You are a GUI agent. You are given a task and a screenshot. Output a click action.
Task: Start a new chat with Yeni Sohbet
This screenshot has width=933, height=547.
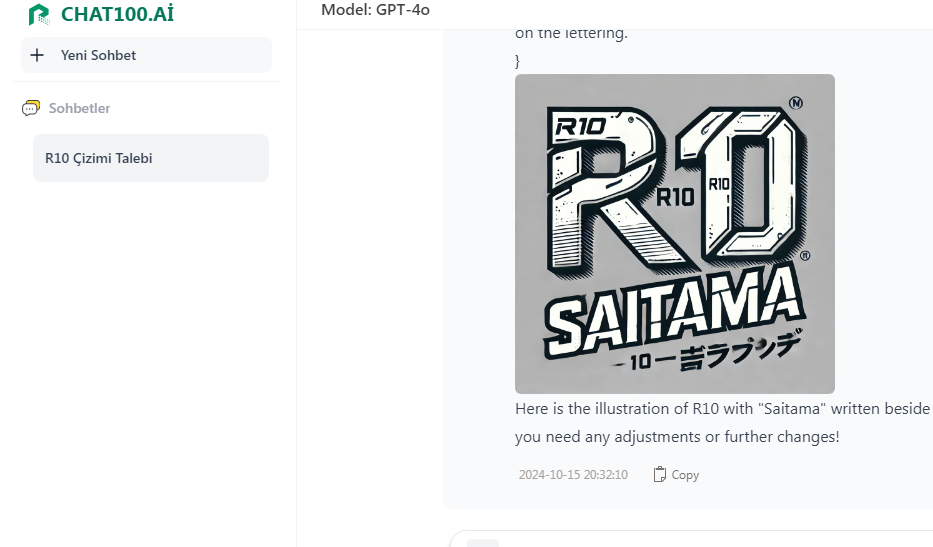click(146, 55)
